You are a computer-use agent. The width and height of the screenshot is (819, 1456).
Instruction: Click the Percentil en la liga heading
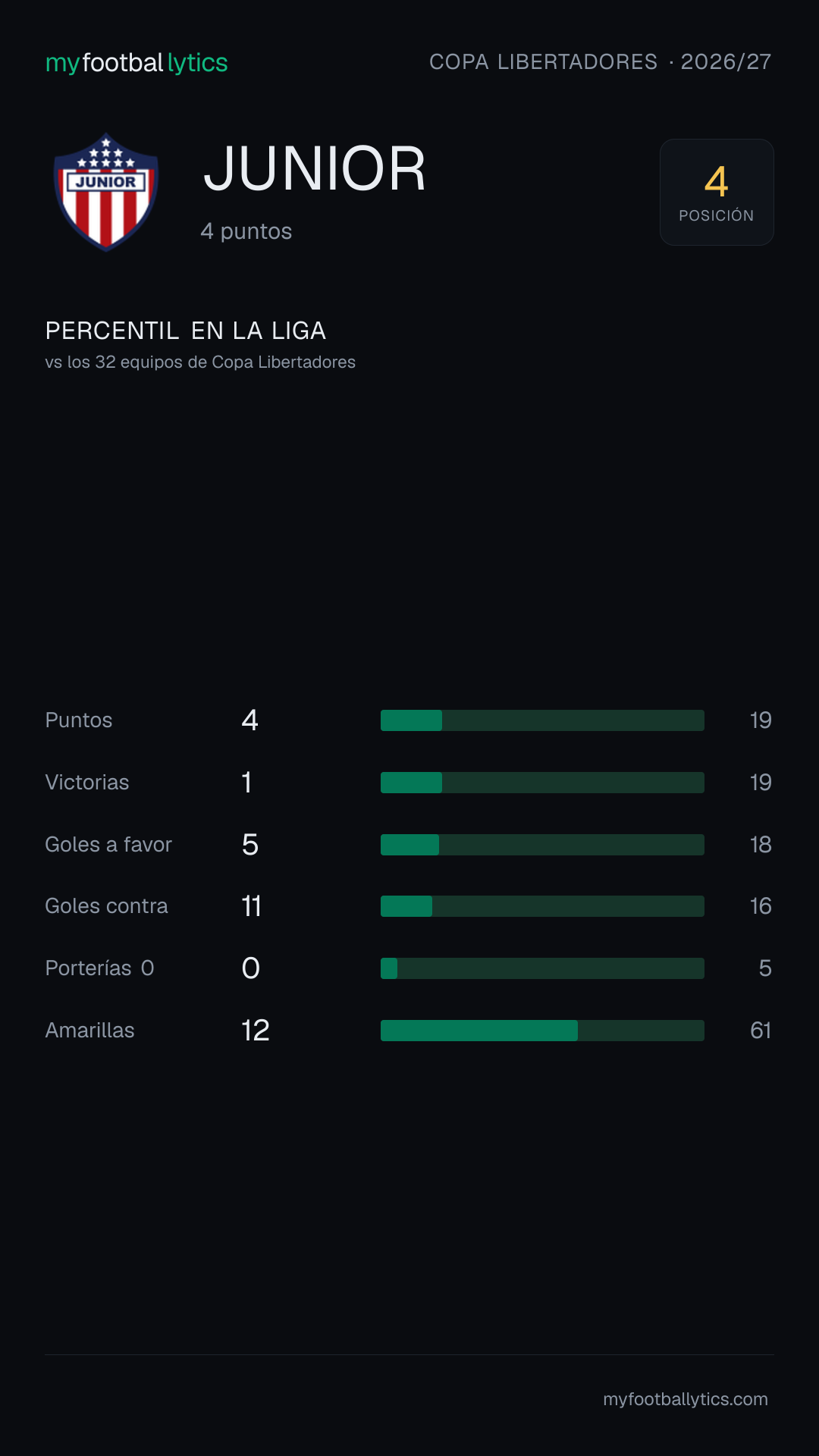pos(186,331)
